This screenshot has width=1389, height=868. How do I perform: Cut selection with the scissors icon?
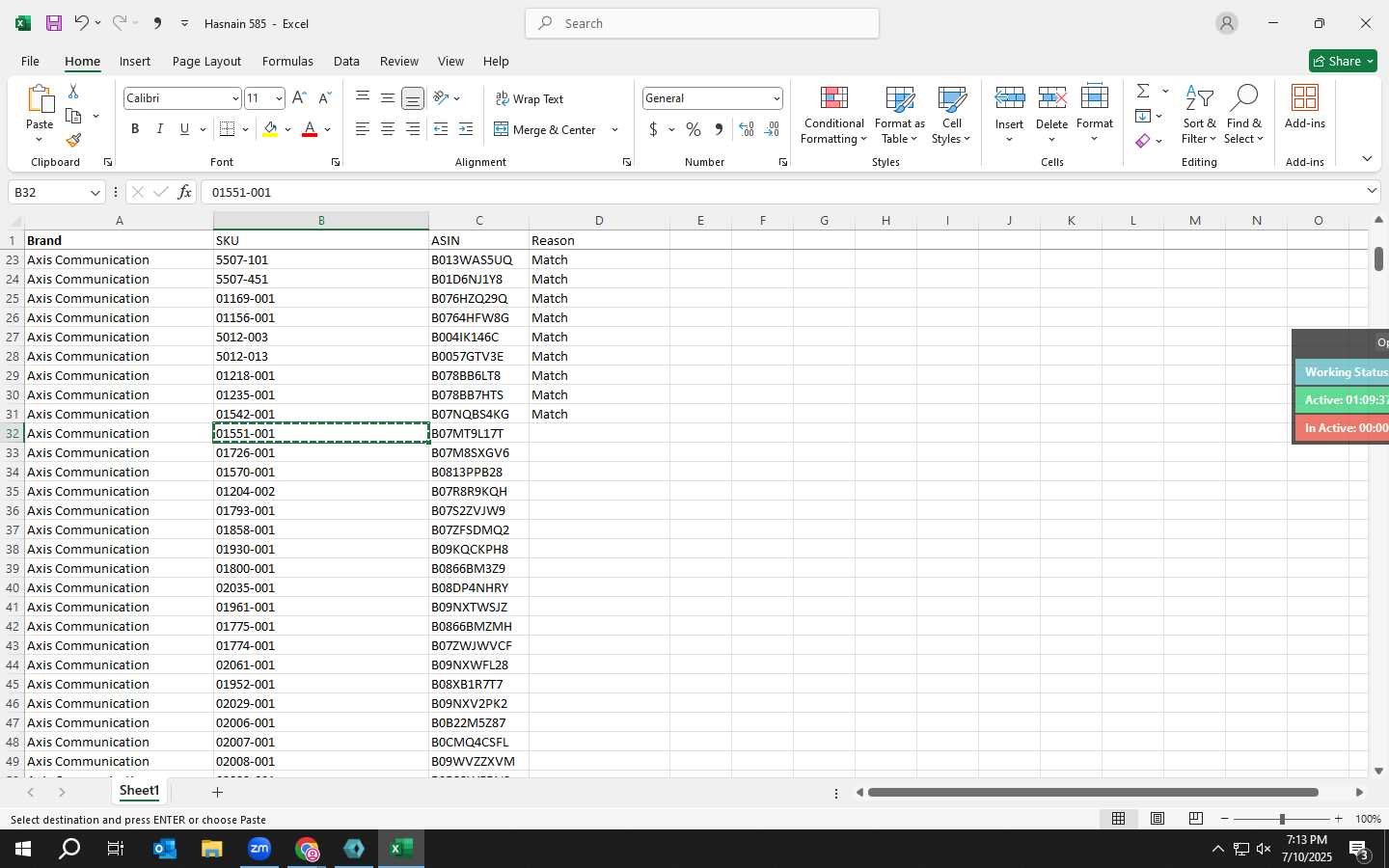(73, 91)
